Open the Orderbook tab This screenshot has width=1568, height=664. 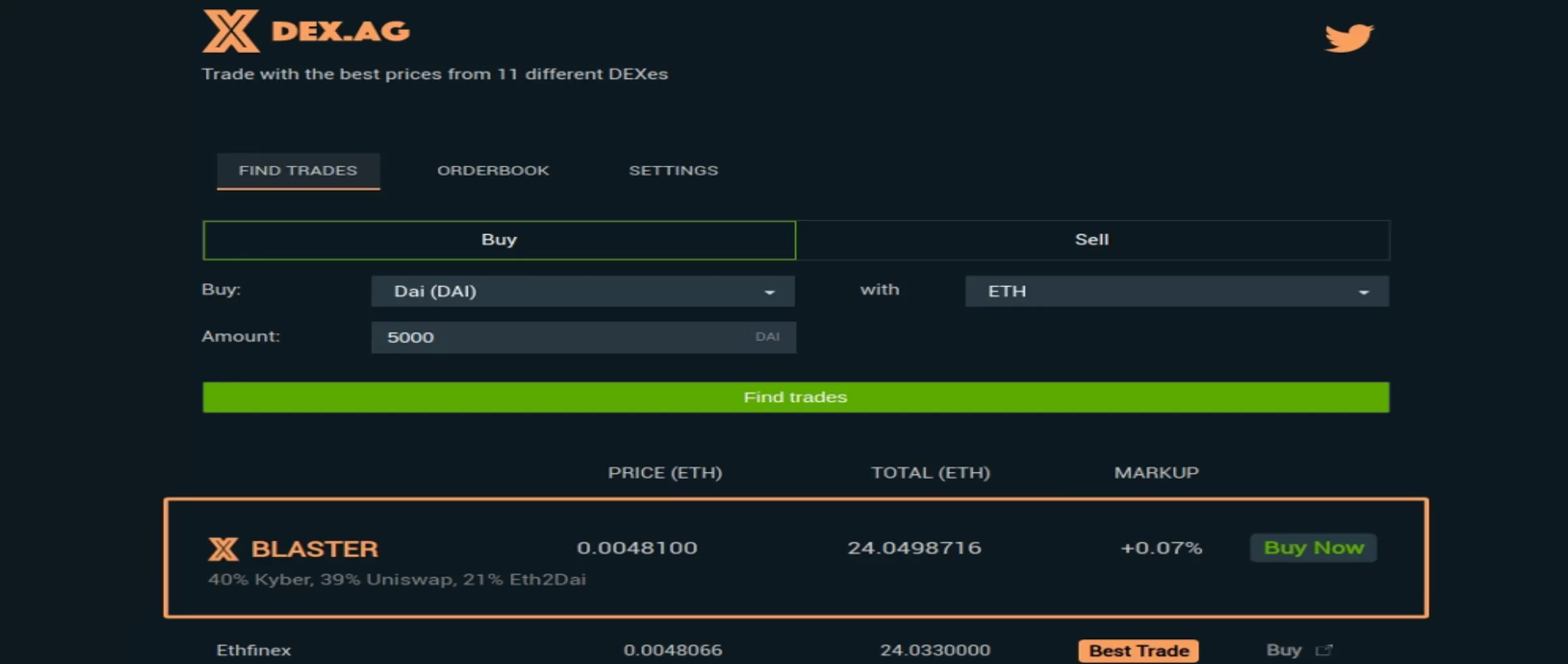(493, 171)
